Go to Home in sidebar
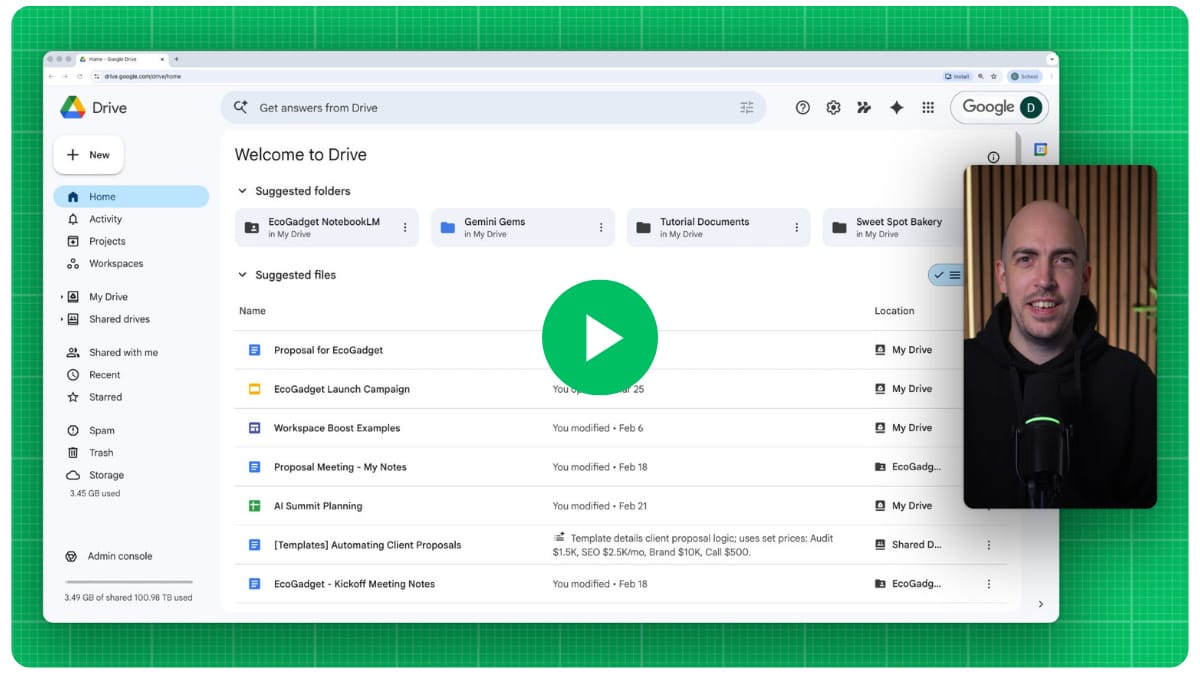Screen dimensions: 1200x675 tap(131, 197)
